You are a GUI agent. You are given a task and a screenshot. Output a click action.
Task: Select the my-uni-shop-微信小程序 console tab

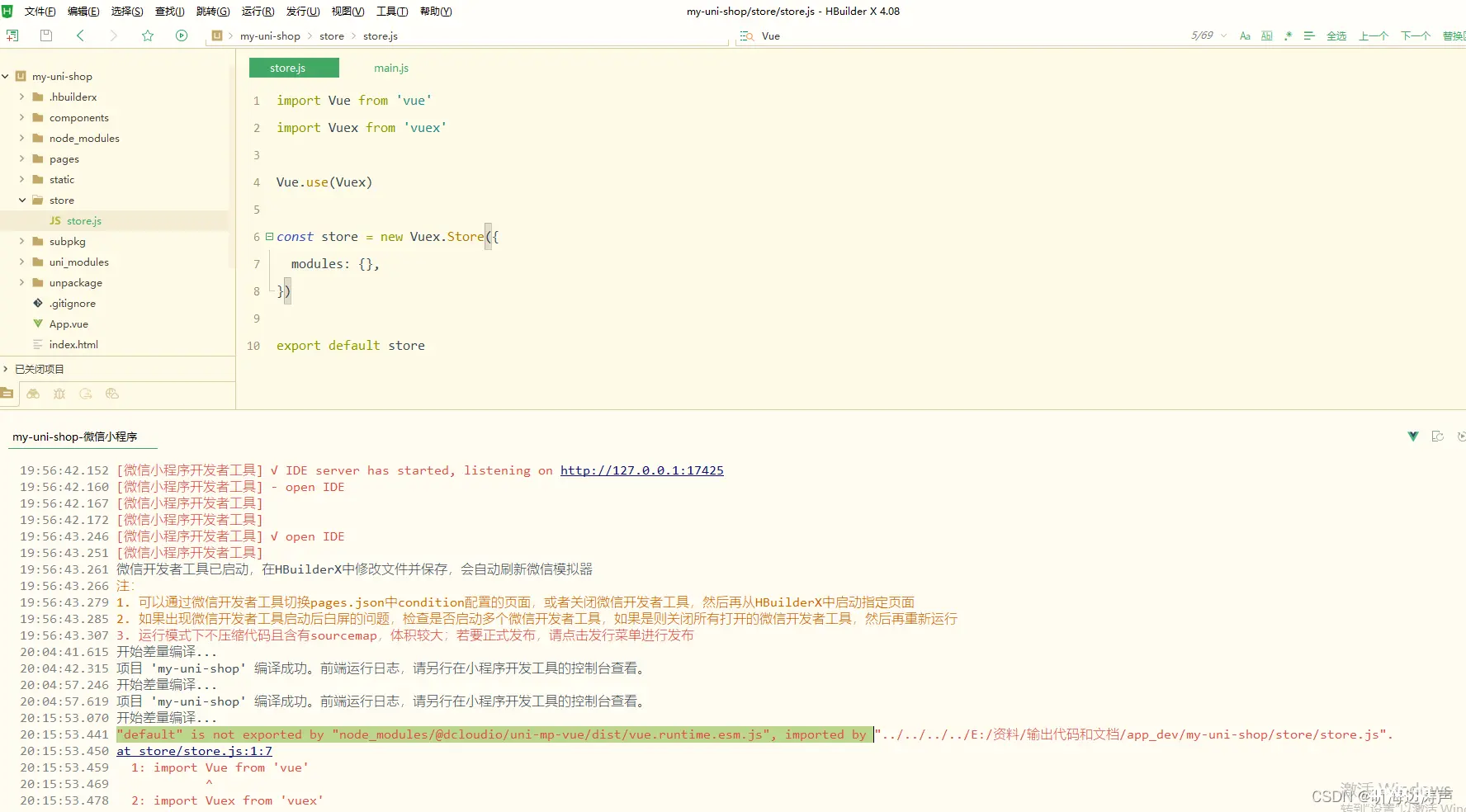[x=75, y=437]
